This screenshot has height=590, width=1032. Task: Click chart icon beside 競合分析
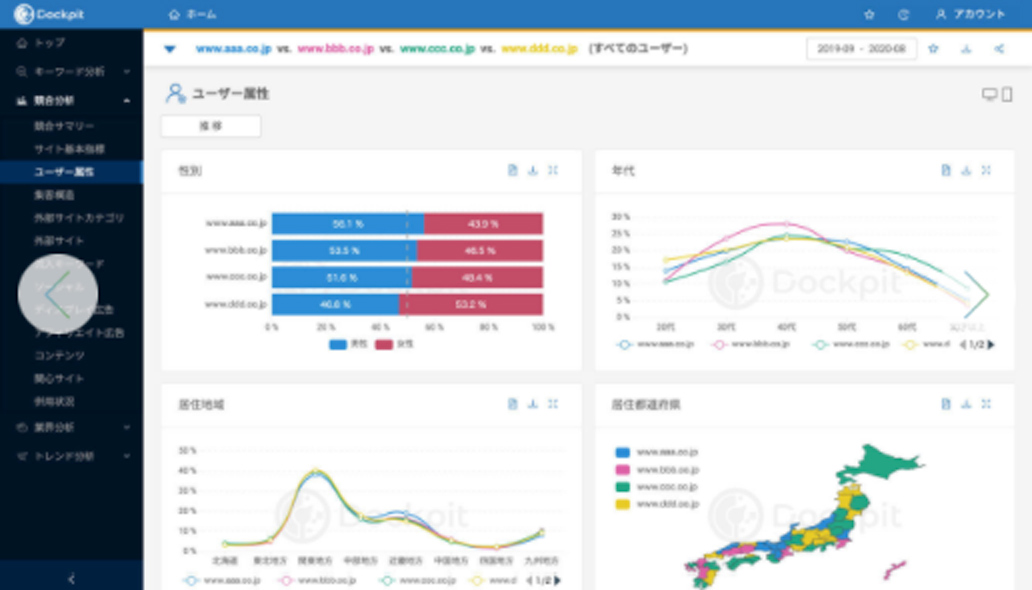pos(22,101)
